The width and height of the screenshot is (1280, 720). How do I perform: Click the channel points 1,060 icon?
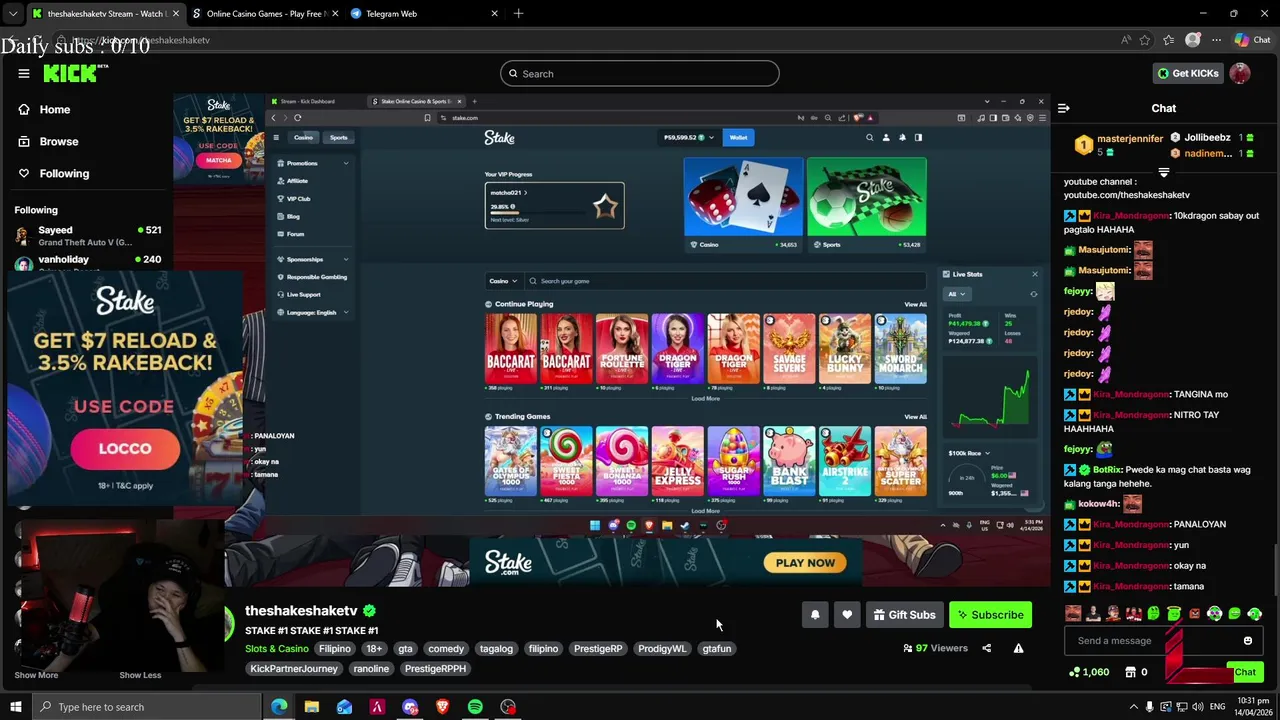click(1075, 672)
